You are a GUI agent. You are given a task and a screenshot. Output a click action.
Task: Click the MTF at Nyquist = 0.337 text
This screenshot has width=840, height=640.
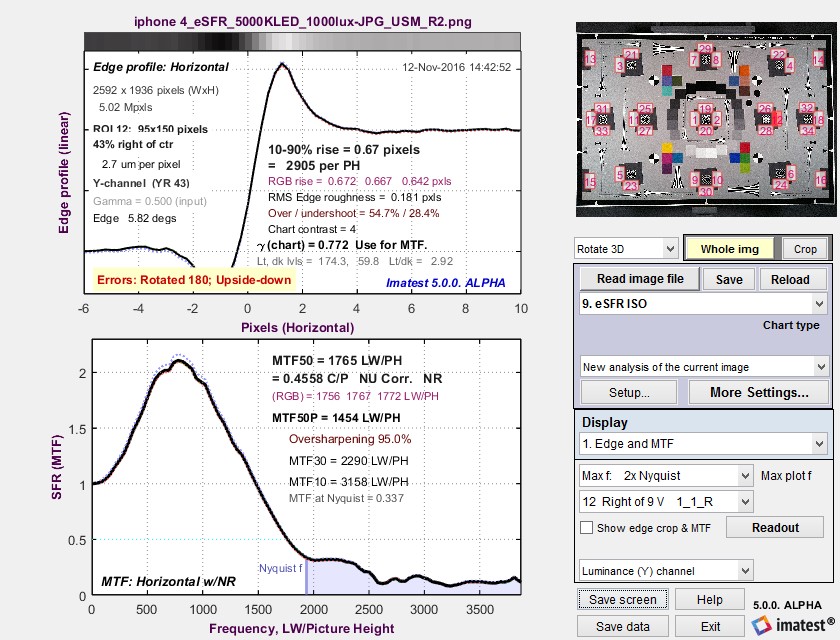click(x=346, y=498)
